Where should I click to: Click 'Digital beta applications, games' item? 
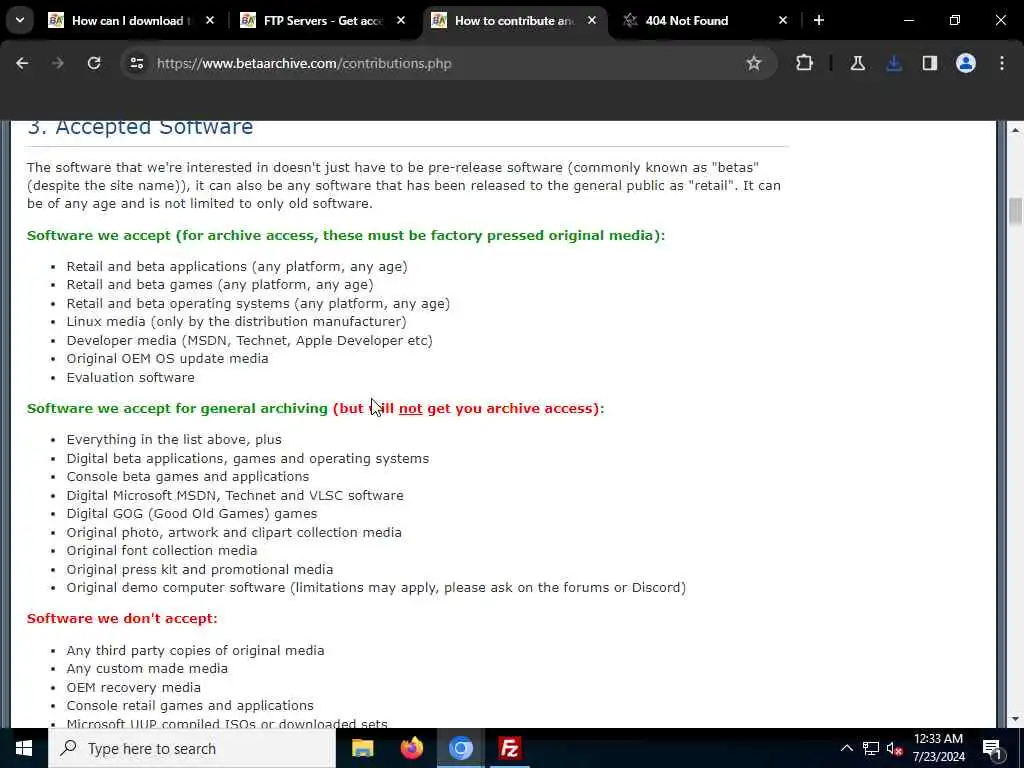[248, 458]
